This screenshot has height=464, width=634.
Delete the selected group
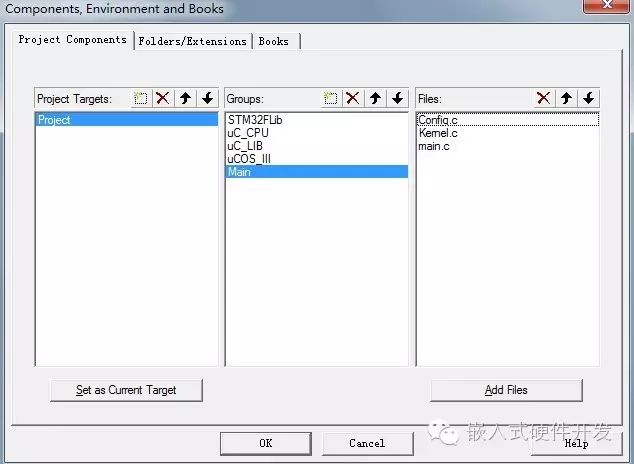(x=353, y=98)
